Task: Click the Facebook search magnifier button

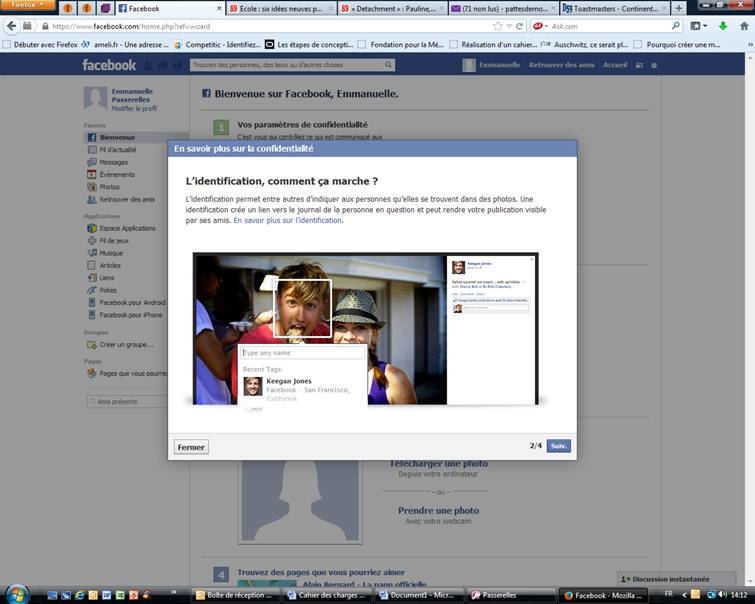Action: [389, 65]
